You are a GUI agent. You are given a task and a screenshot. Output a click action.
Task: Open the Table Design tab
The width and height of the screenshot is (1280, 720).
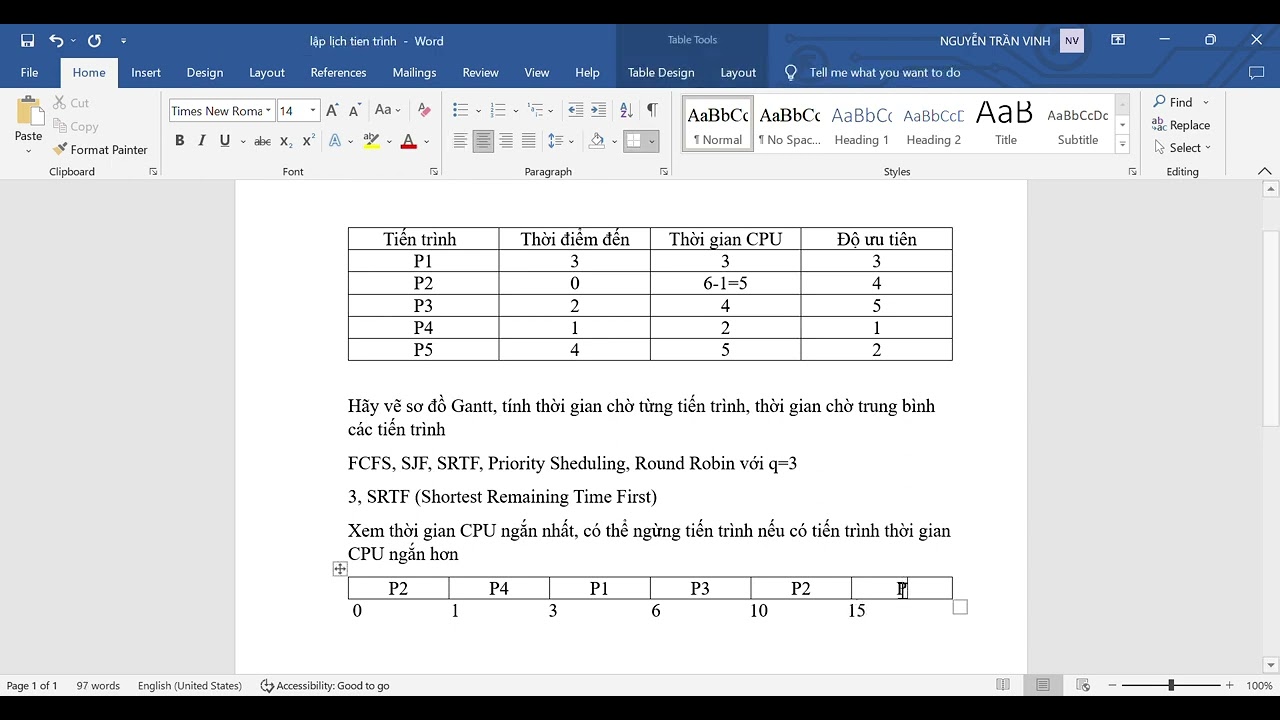click(661, 73)
